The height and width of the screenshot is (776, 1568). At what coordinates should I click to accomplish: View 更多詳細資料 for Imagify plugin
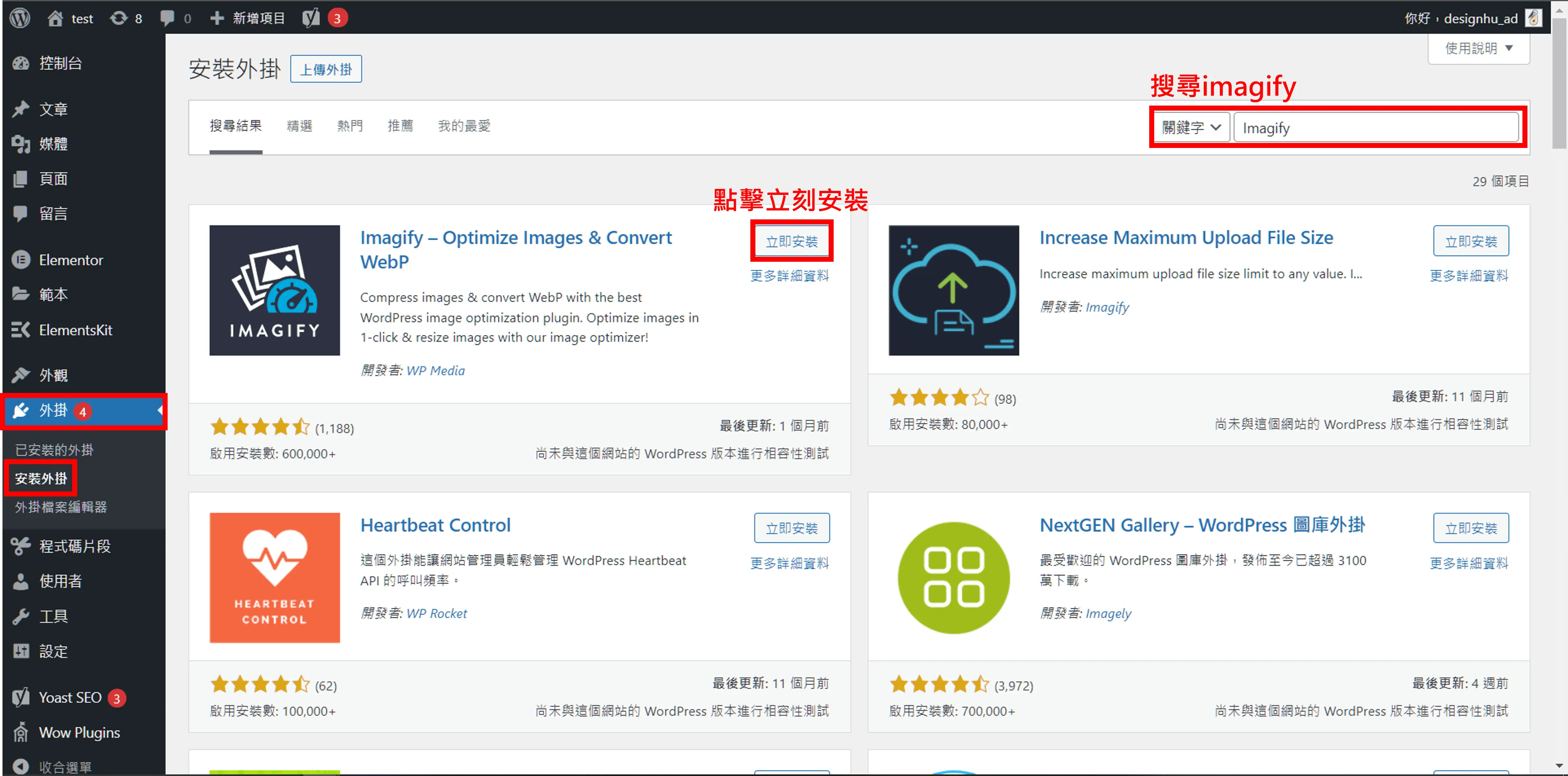tap(790, 276)
